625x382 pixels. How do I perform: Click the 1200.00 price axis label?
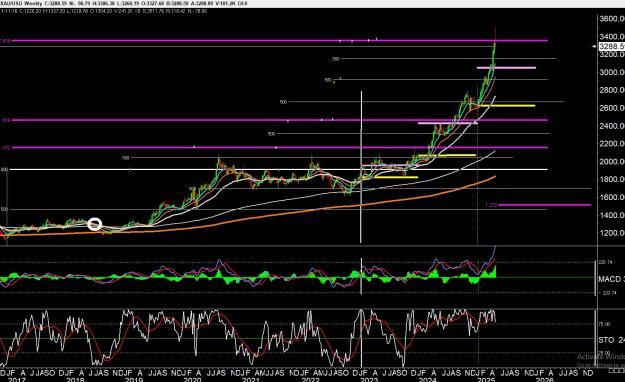click(x=612, y=233)
